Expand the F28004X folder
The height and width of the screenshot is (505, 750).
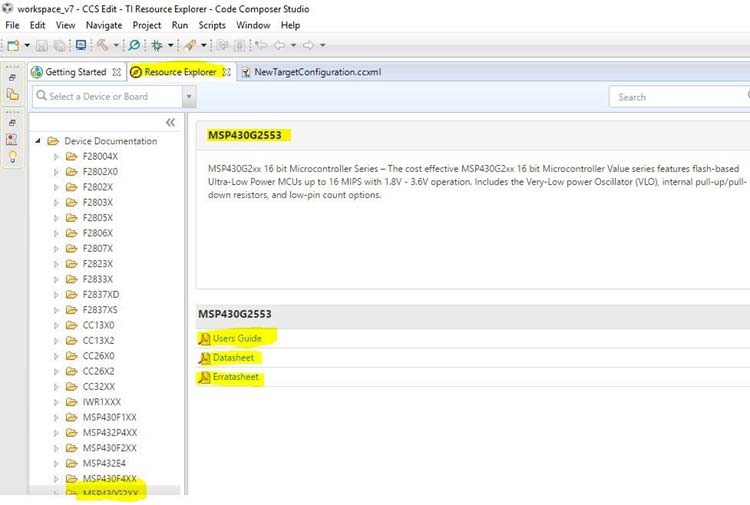pyautogui.click(x=56, y=156)
